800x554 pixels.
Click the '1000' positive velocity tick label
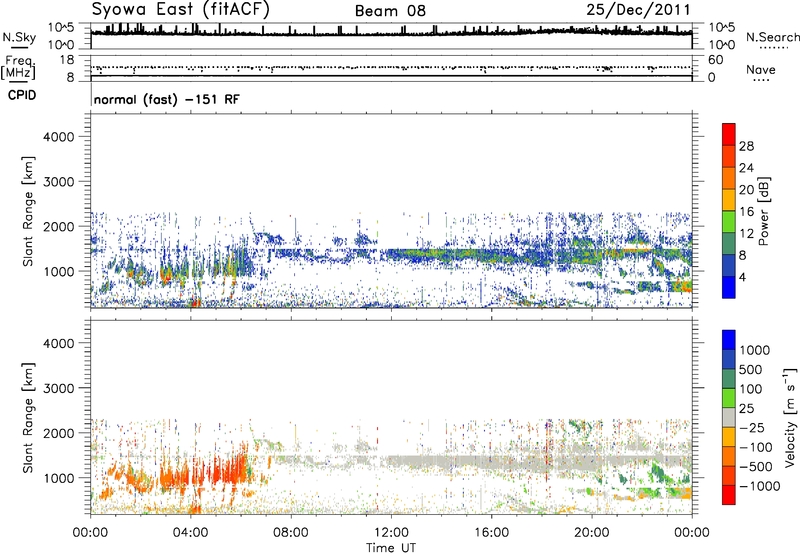click(755, 350)
